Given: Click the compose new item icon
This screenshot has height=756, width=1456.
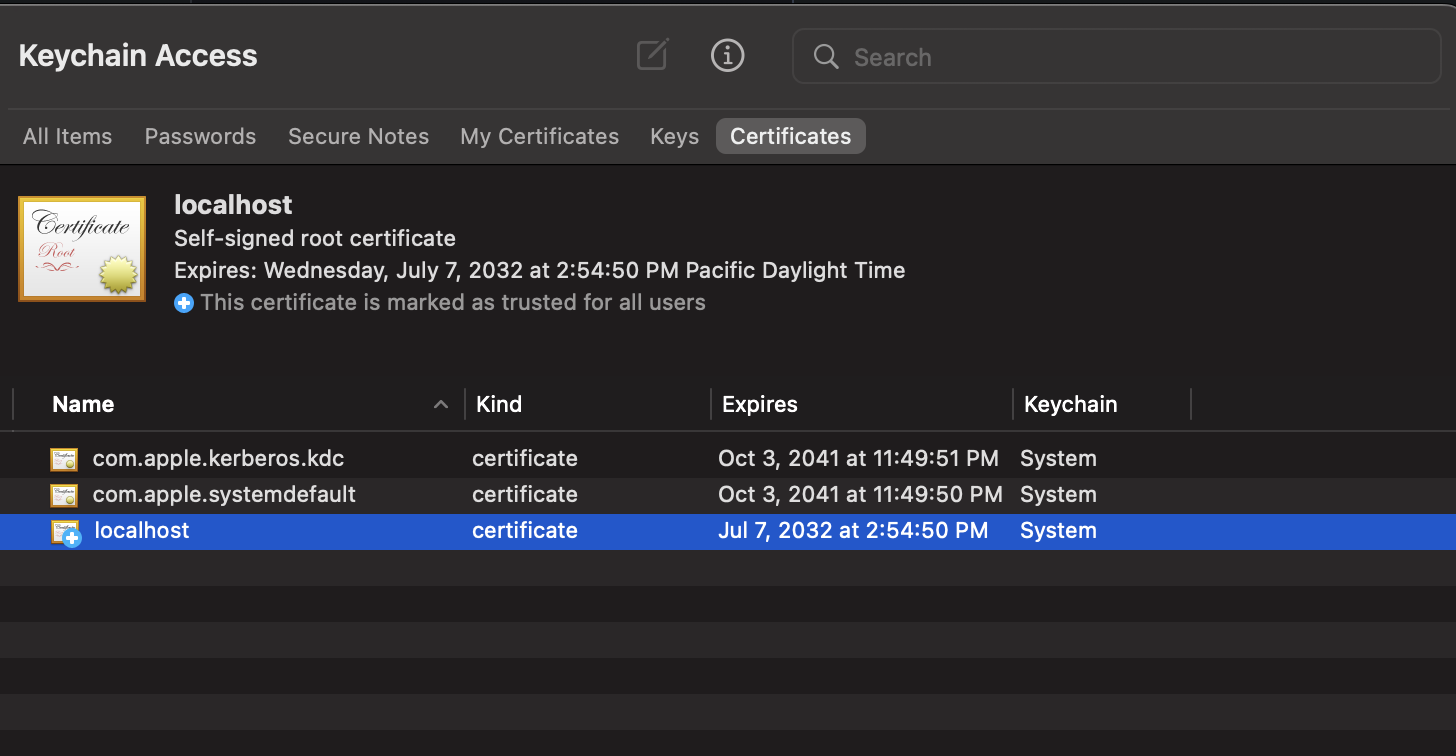Looking at the screenshot, I should [652, 55].
